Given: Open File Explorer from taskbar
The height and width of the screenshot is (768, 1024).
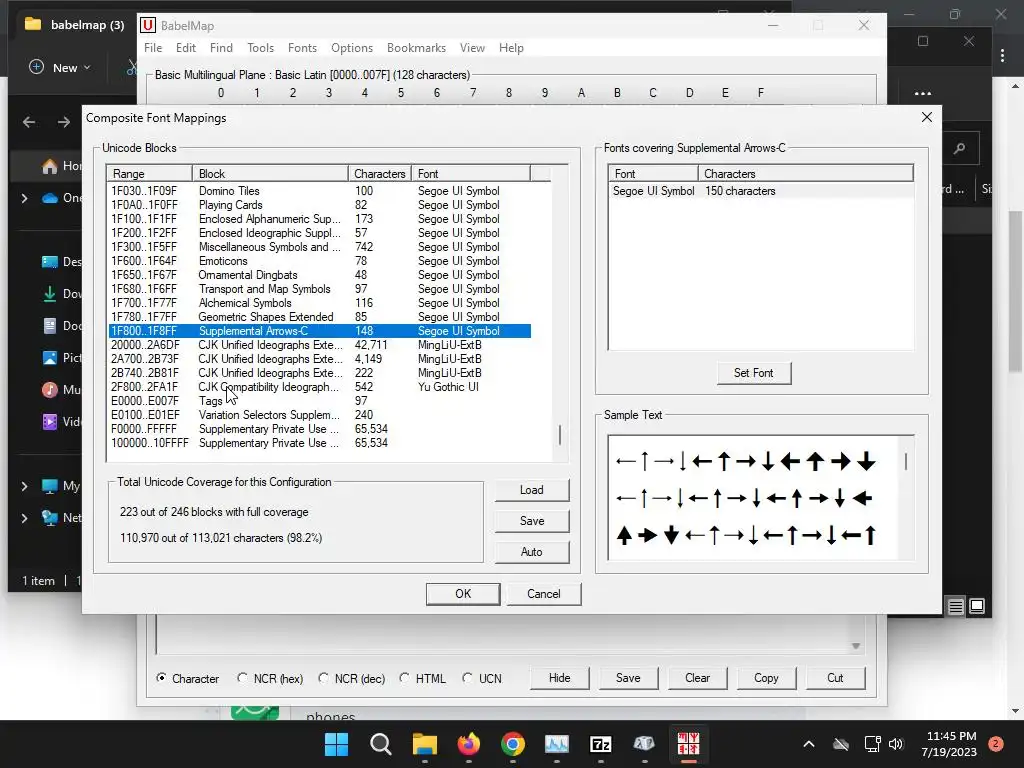Looking at the screenshot, I should coord(424,744).
